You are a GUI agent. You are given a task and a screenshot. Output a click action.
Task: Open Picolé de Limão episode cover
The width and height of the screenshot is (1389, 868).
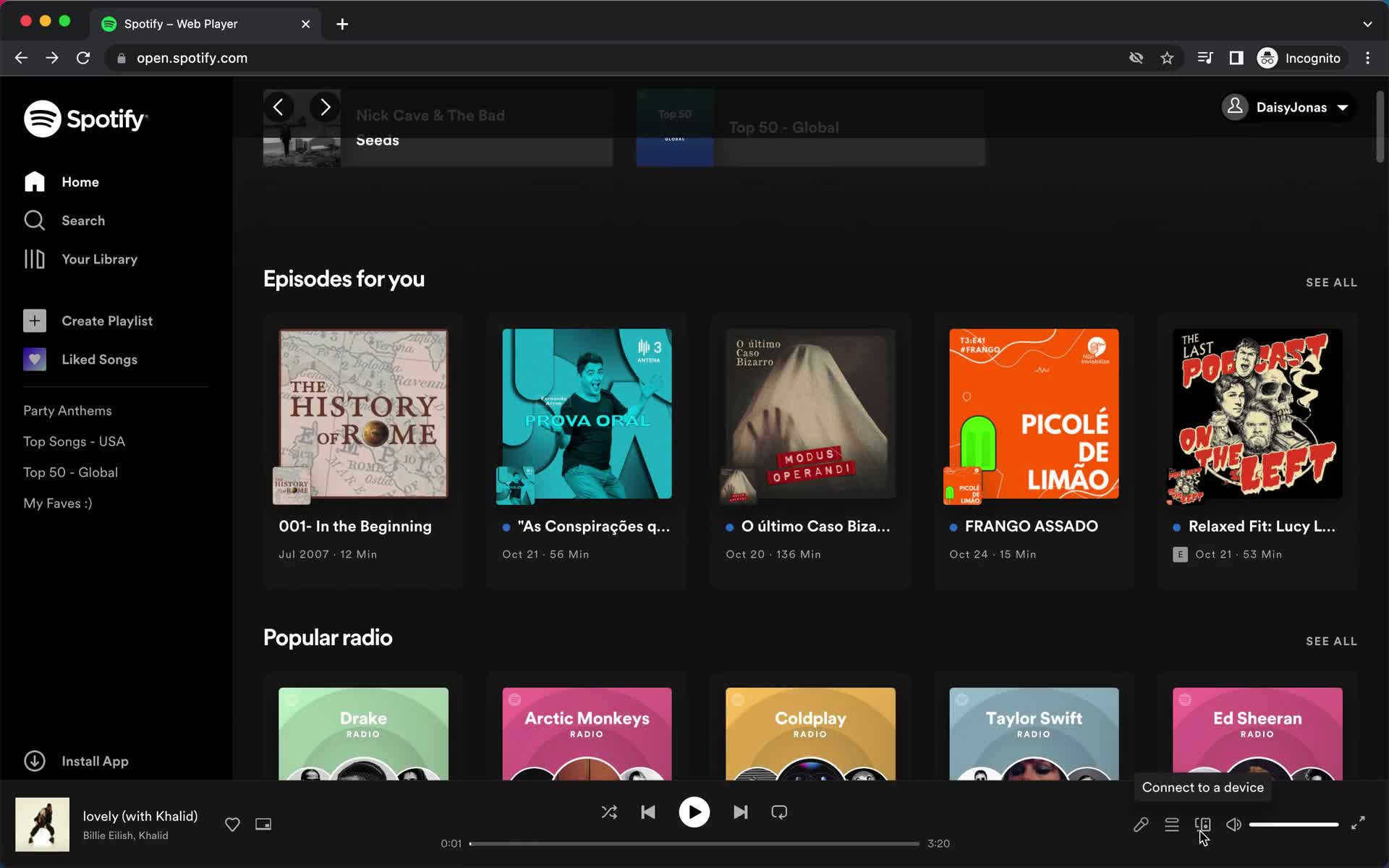point(1034,414)
